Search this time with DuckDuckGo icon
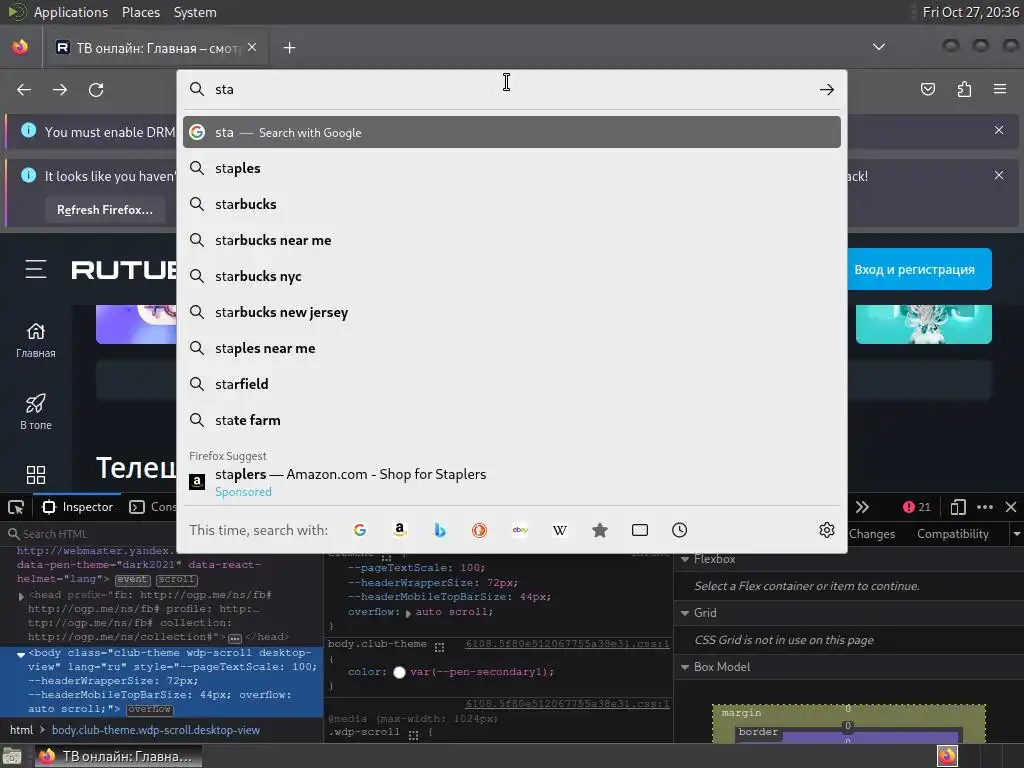Image resolution: width=1024 pixels, height=768 pixels. [x=479, y=530]
